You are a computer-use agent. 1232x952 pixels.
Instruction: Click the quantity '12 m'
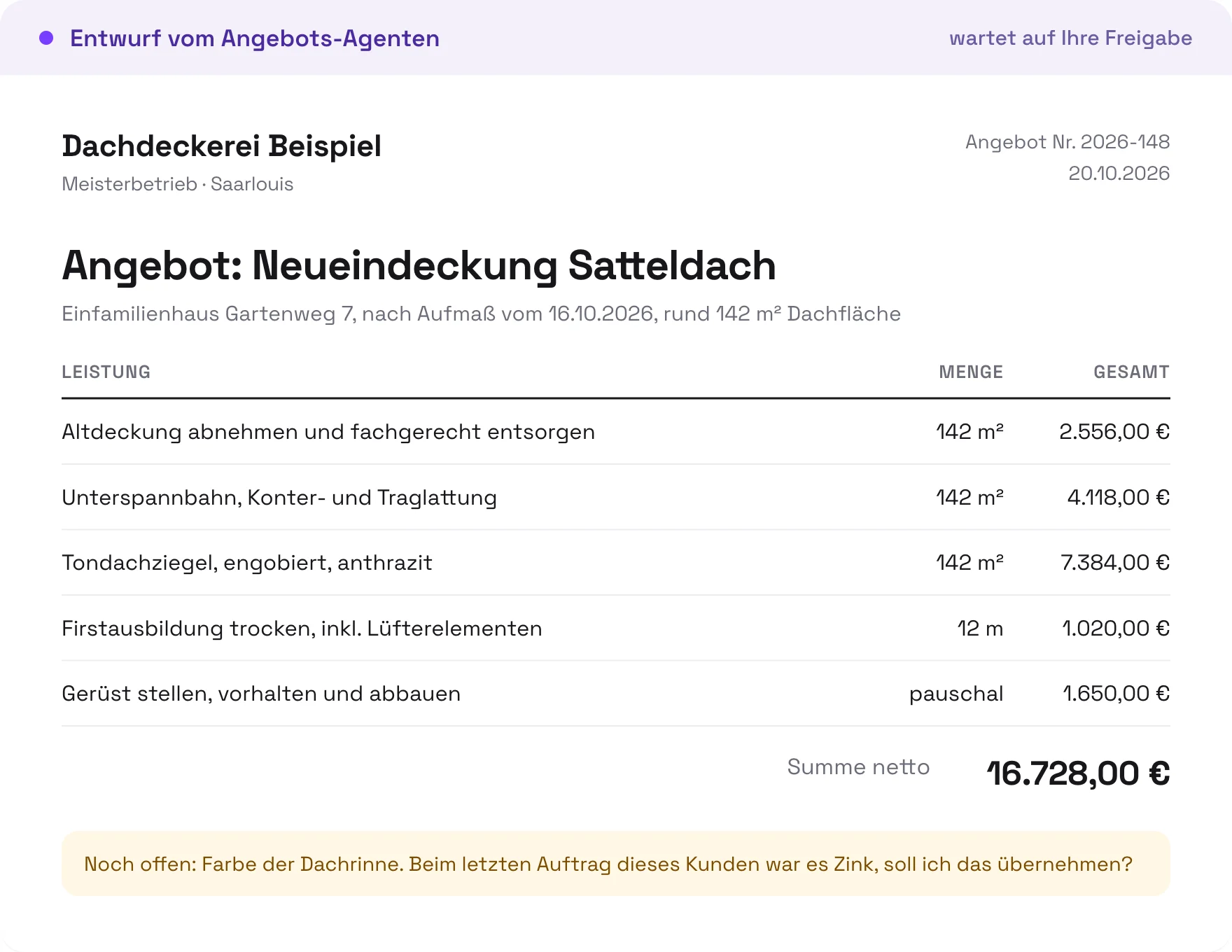(x=980, y=629)
